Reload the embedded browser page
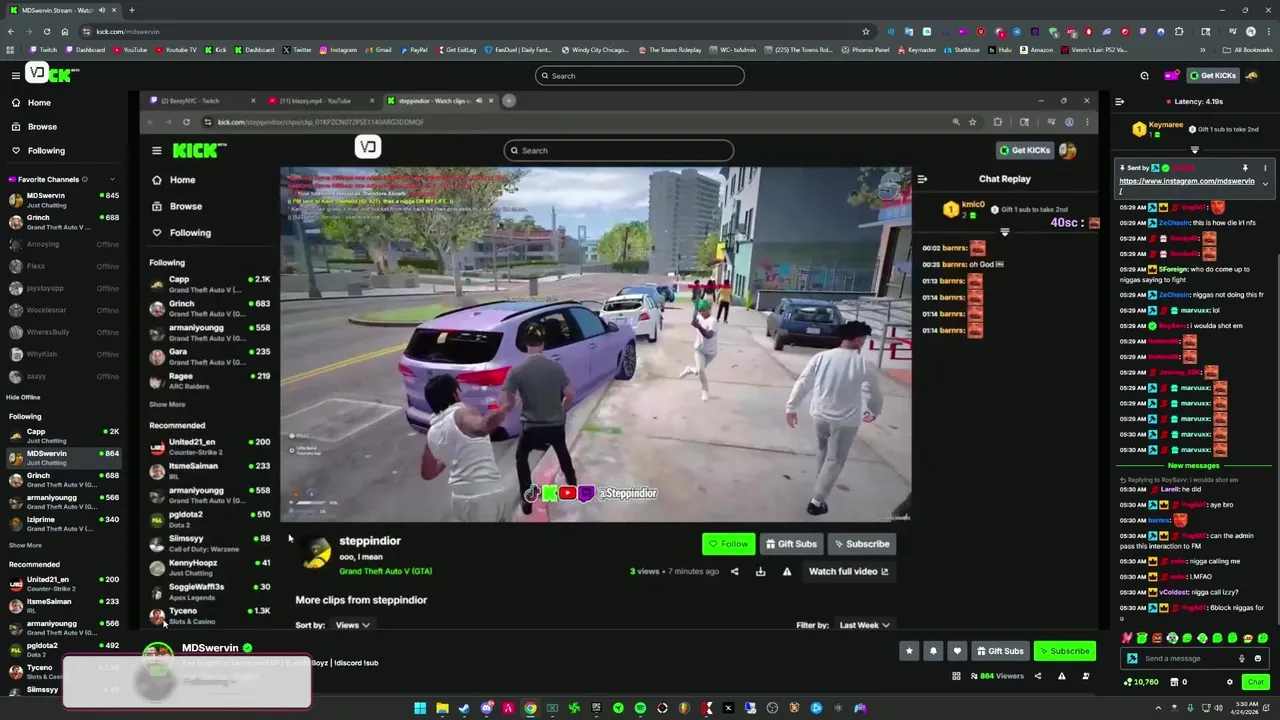 186,122
